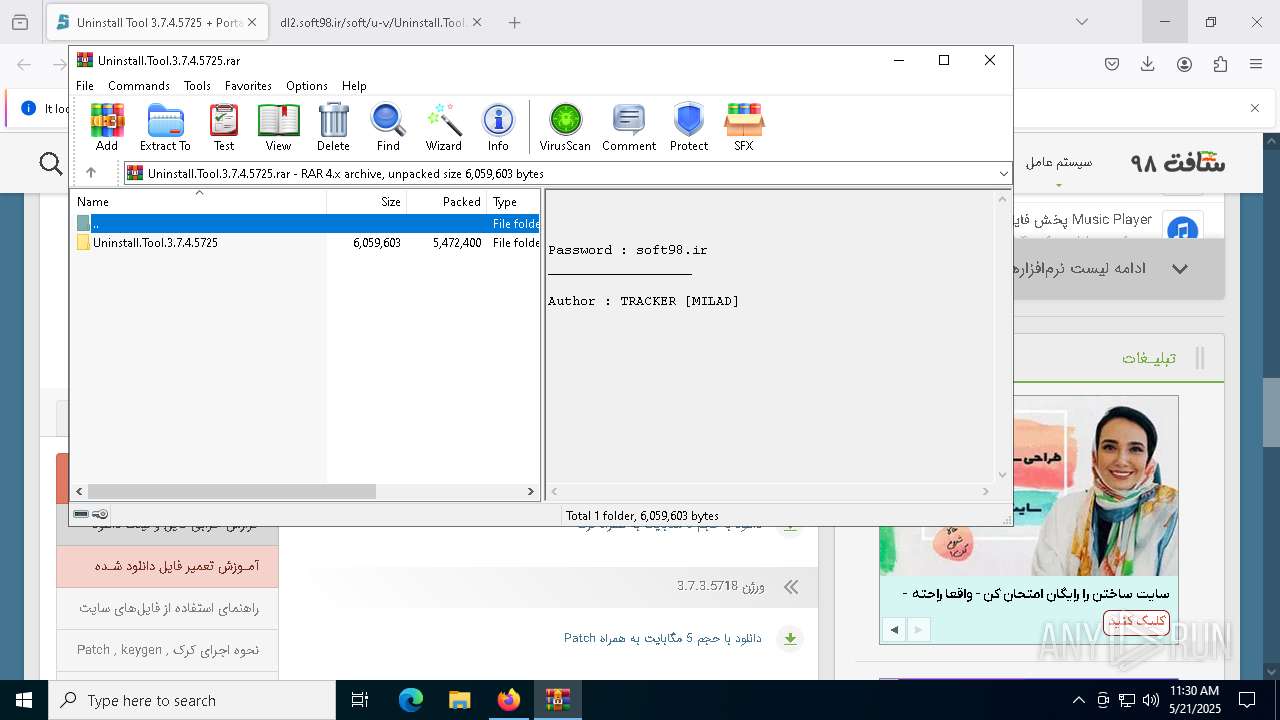
Task: Click the taskbar search box
Action: coord(192,700)
